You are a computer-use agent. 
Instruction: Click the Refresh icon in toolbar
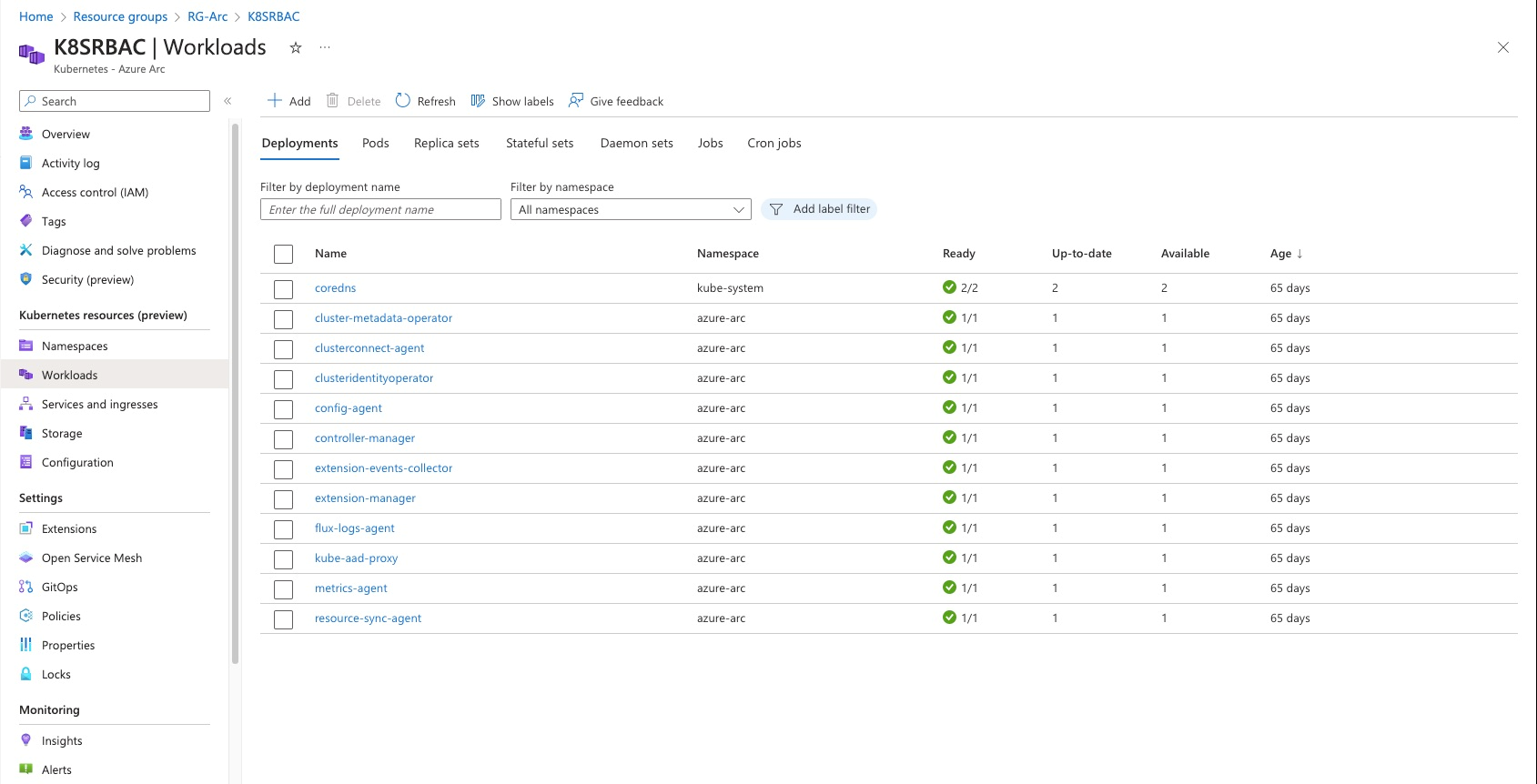403,101
